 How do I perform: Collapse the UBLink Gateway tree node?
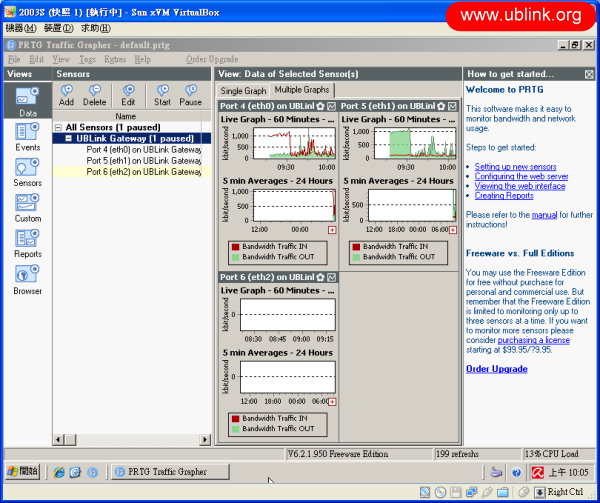[68, 138]
